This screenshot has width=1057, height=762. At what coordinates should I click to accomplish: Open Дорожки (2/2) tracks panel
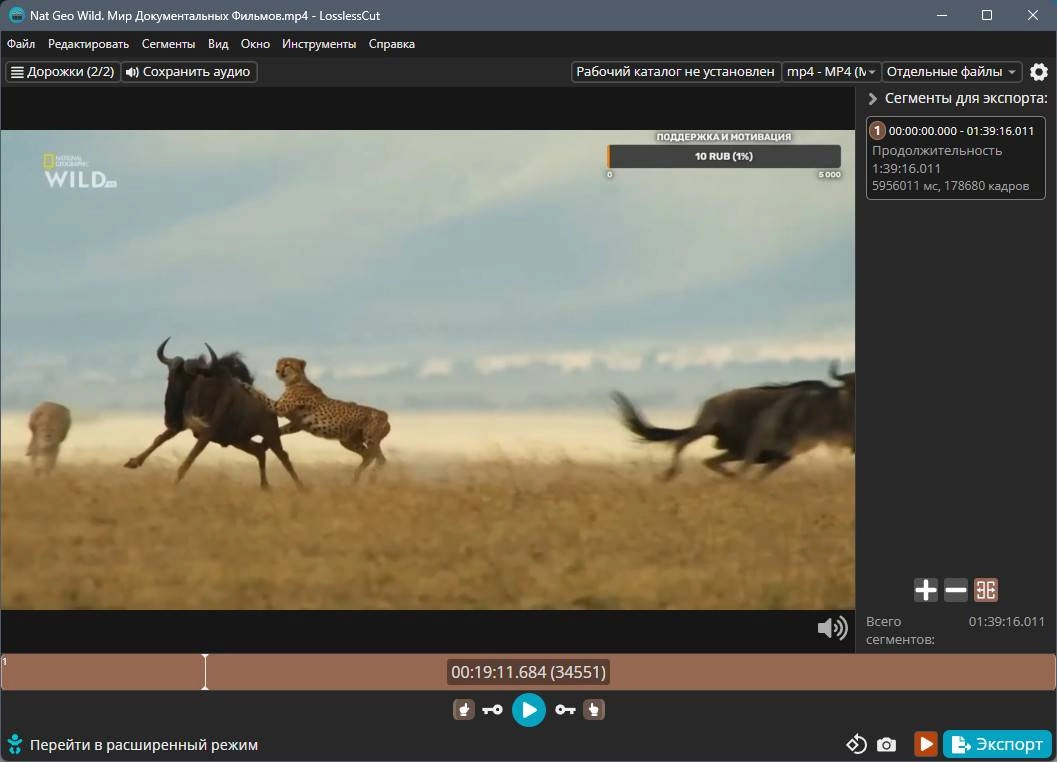pyautogui.click(x=63, y=71)
